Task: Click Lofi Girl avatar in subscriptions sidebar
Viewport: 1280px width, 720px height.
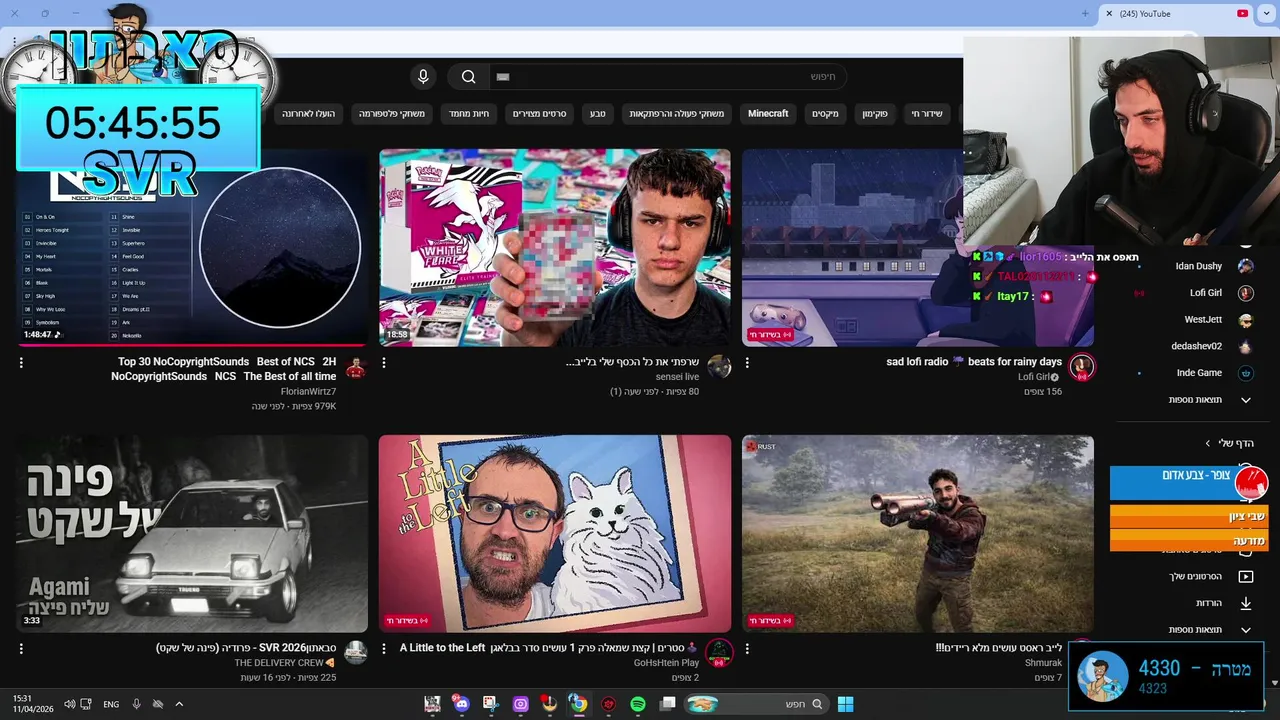Action: tap(1246, 293)
